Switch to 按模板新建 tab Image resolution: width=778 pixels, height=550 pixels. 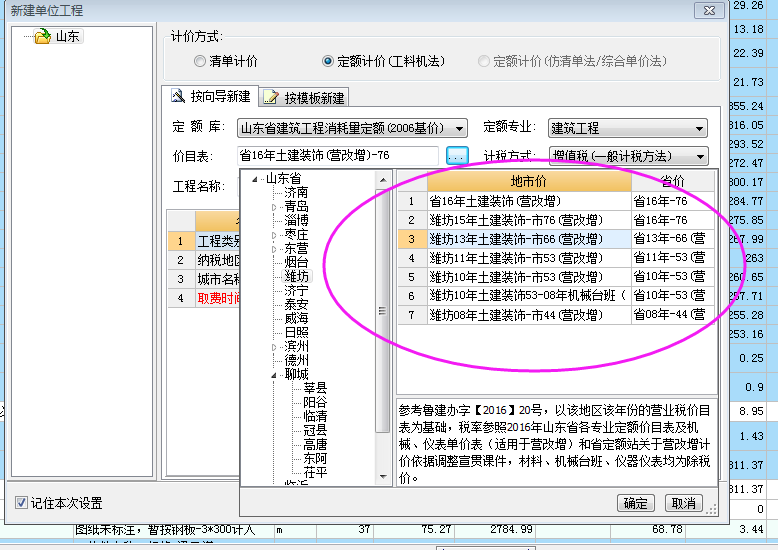click(x=304, y=98)
